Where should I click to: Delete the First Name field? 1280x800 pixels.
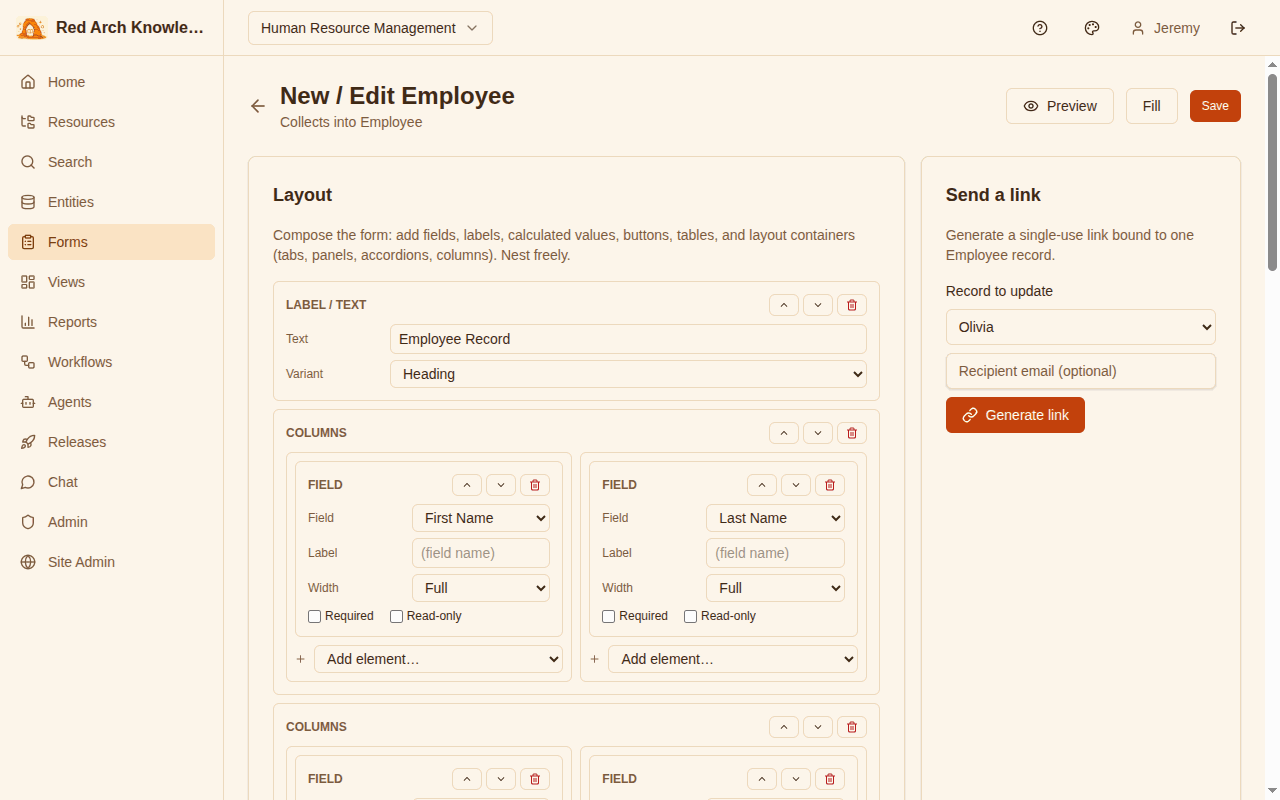click(x=535, y=485)
